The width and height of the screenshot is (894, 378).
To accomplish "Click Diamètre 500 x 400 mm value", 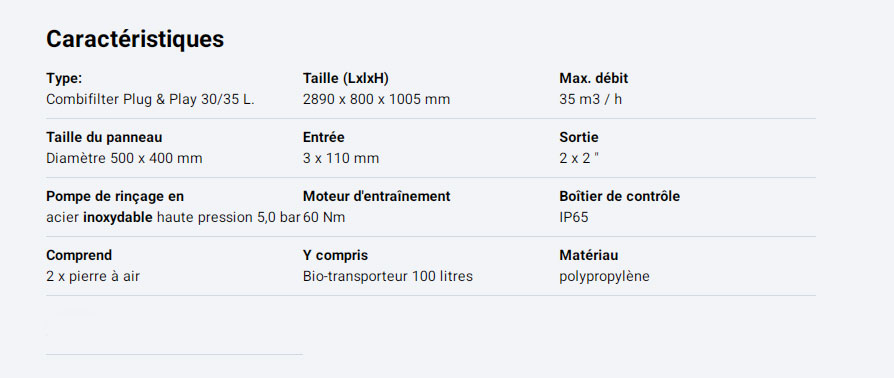I will coord(124,158).
